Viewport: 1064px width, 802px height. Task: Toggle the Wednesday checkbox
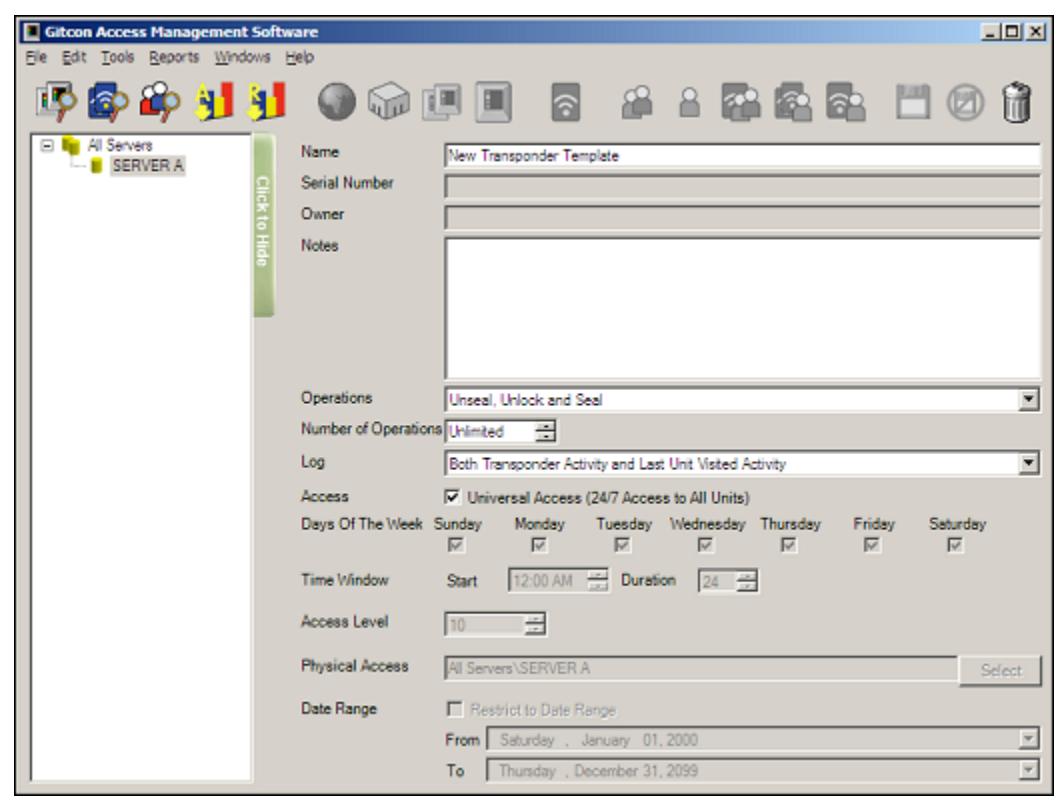click(706, 545)
